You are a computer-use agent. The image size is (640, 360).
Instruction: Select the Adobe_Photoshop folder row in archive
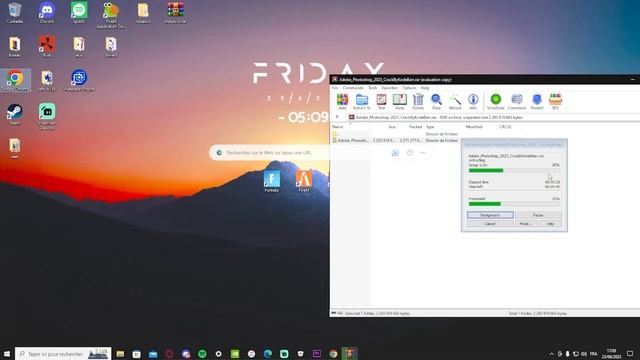[x=396, y=140]
